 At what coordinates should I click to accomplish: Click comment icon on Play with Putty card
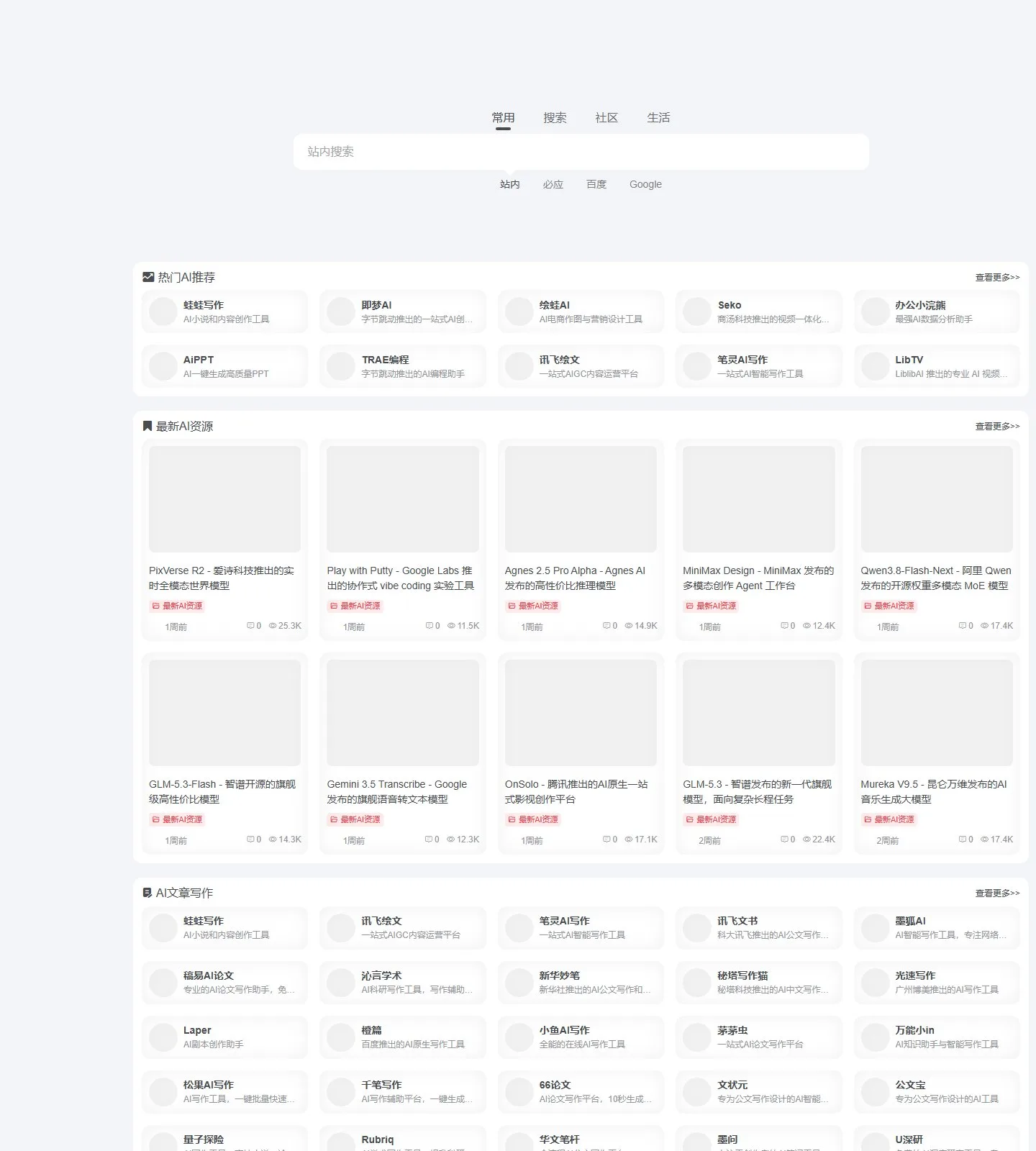[x=429, y=626]
